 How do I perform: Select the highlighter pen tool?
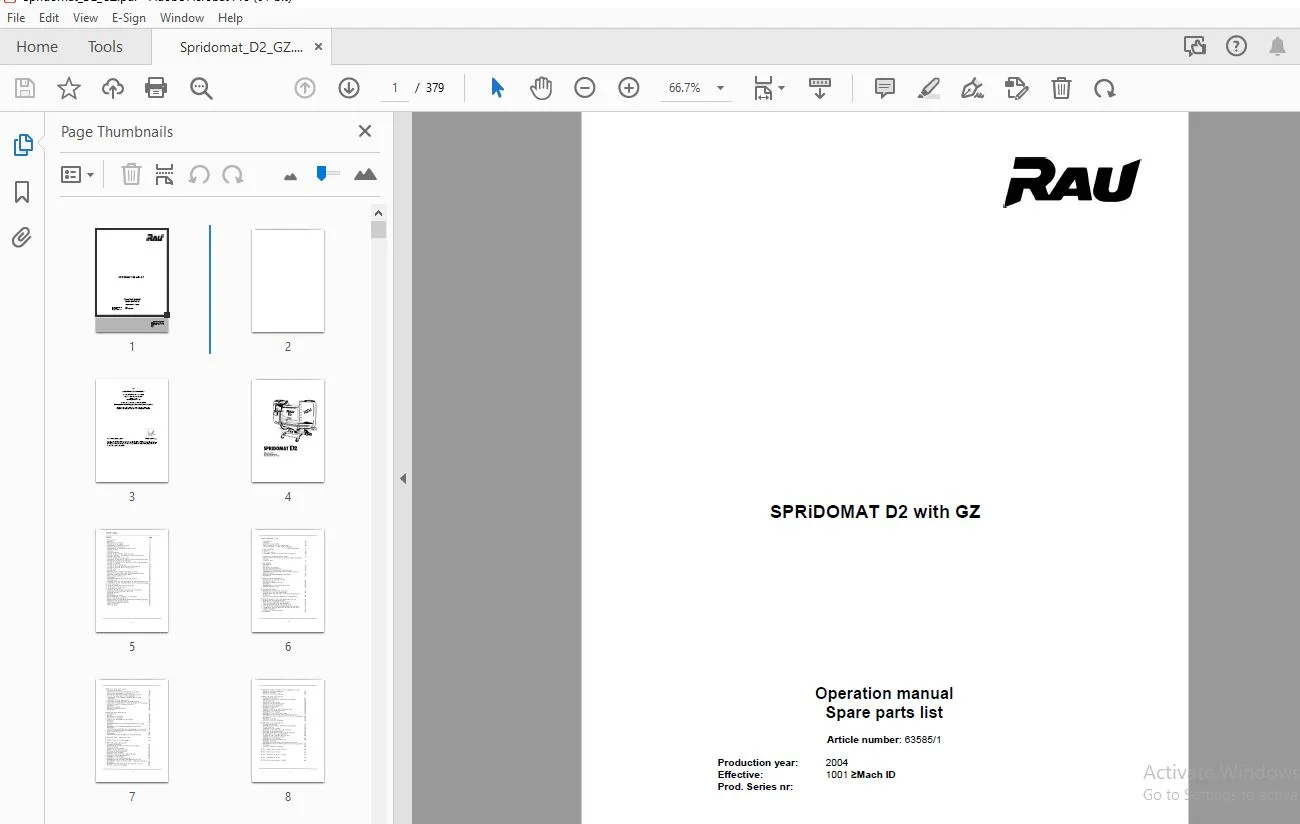pos(929,88)
